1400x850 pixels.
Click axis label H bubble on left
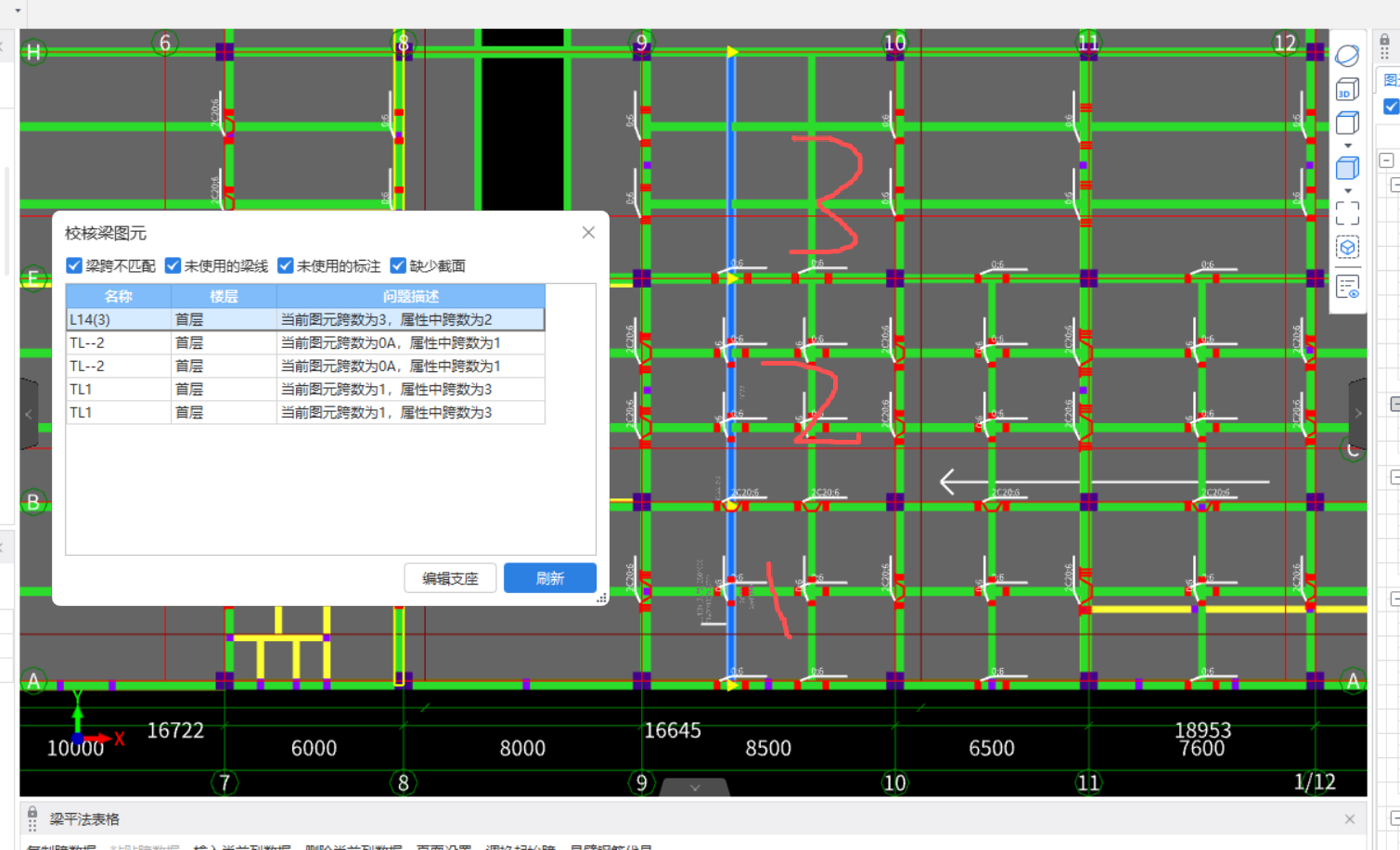click(33, 52)
